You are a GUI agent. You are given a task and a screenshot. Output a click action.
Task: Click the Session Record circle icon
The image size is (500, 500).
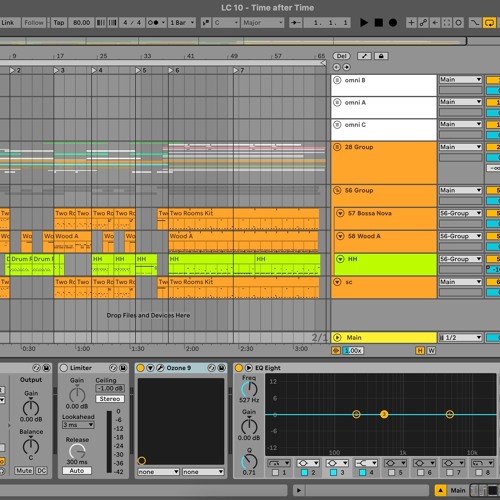pyautogui.click(x=459, y=23)
